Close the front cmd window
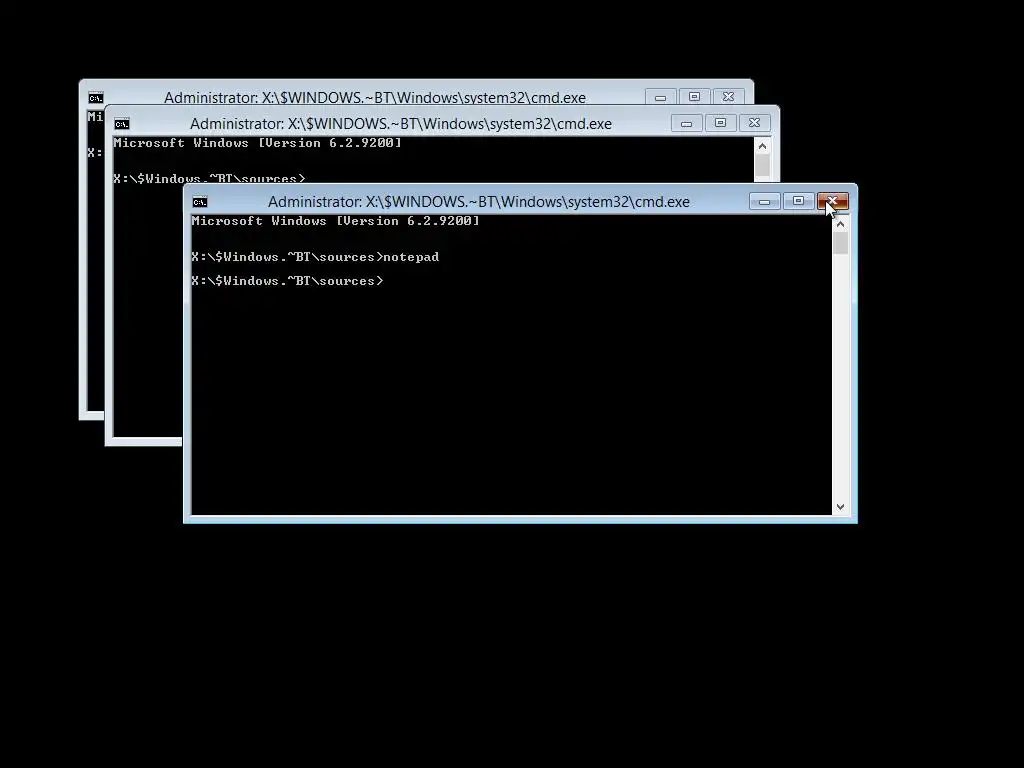This screenshot has height=768, width=1024. click(x=833, y=201)
